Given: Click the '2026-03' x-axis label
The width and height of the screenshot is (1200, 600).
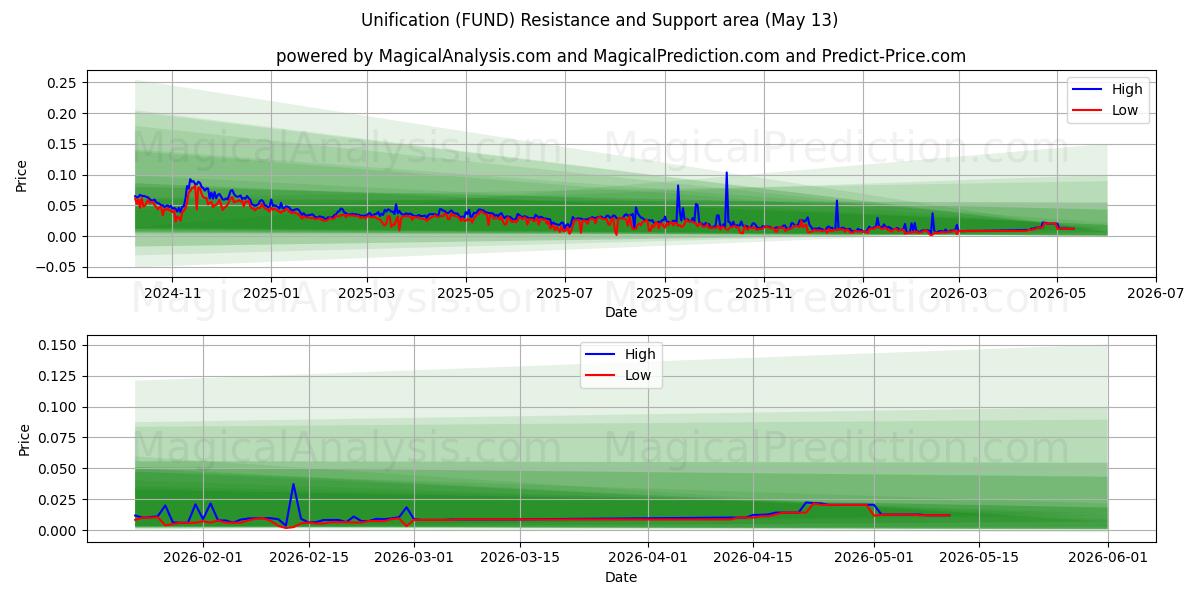Looking at the screenshot, I should pyautogui.click(x=959, y=293).
